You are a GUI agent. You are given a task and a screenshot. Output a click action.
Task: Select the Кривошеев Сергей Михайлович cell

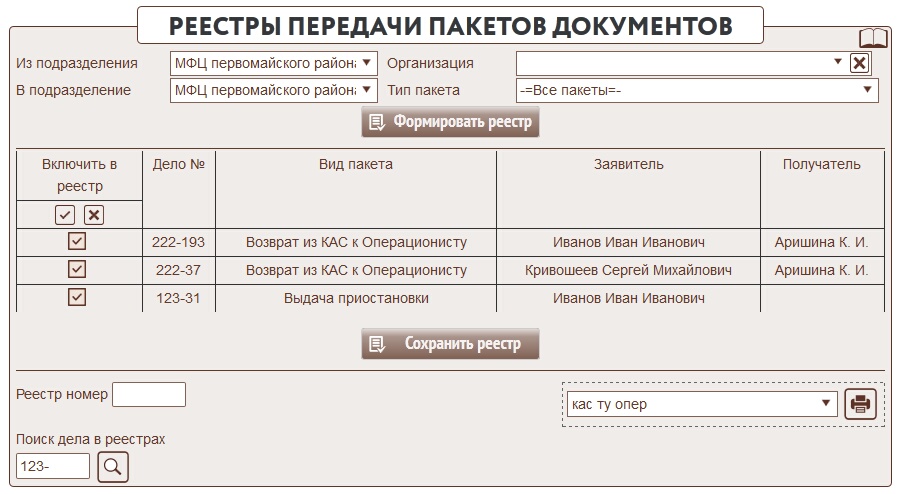628,270
